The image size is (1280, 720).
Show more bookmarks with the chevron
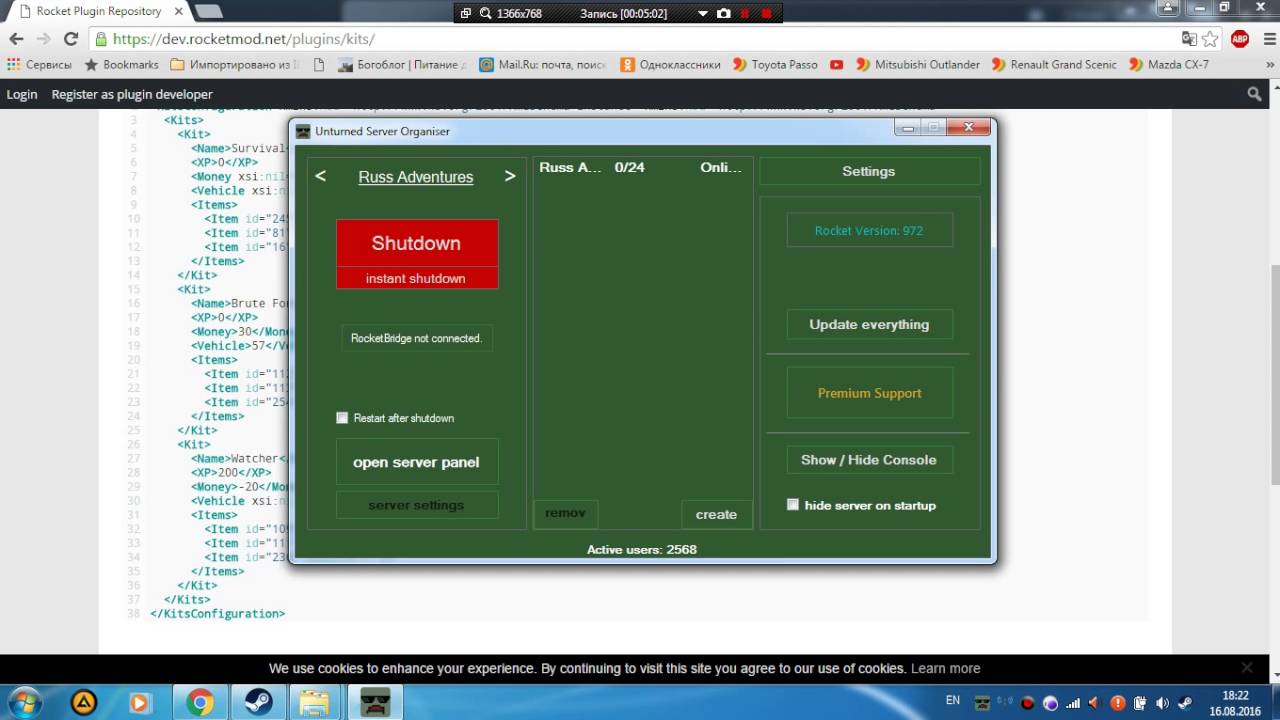tap(1270, 64)
